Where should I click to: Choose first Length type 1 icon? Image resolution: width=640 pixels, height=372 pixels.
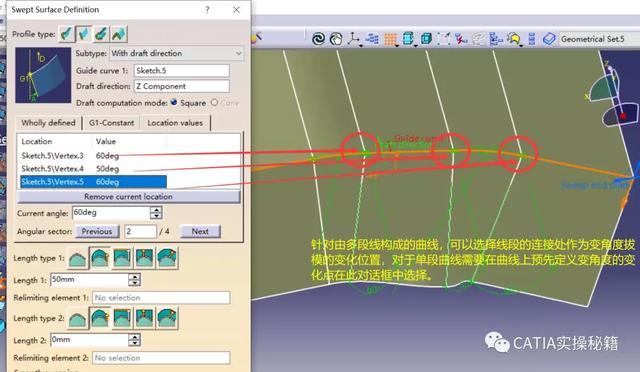tap(78, 258)
